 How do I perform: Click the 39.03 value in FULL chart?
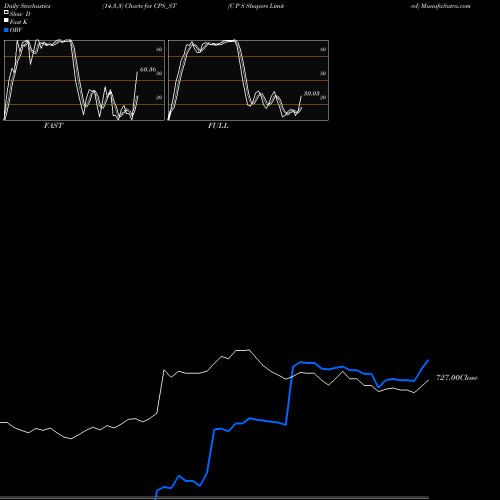point(312,93)
